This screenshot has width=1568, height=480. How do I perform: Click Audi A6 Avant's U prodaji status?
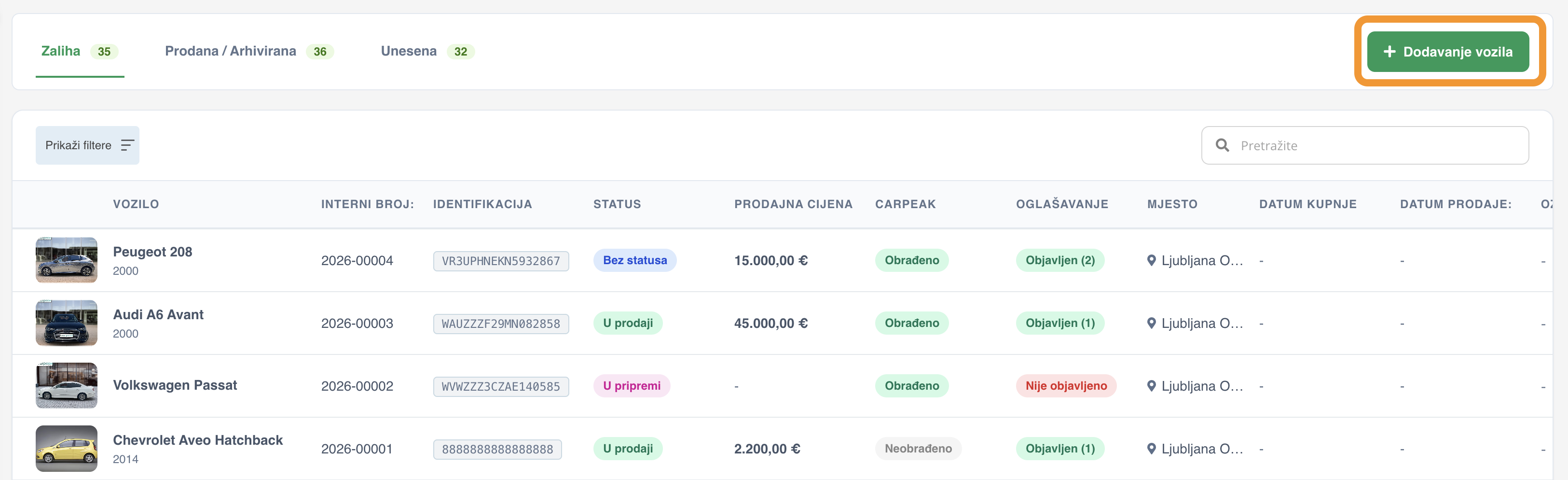tap(628, 323)
